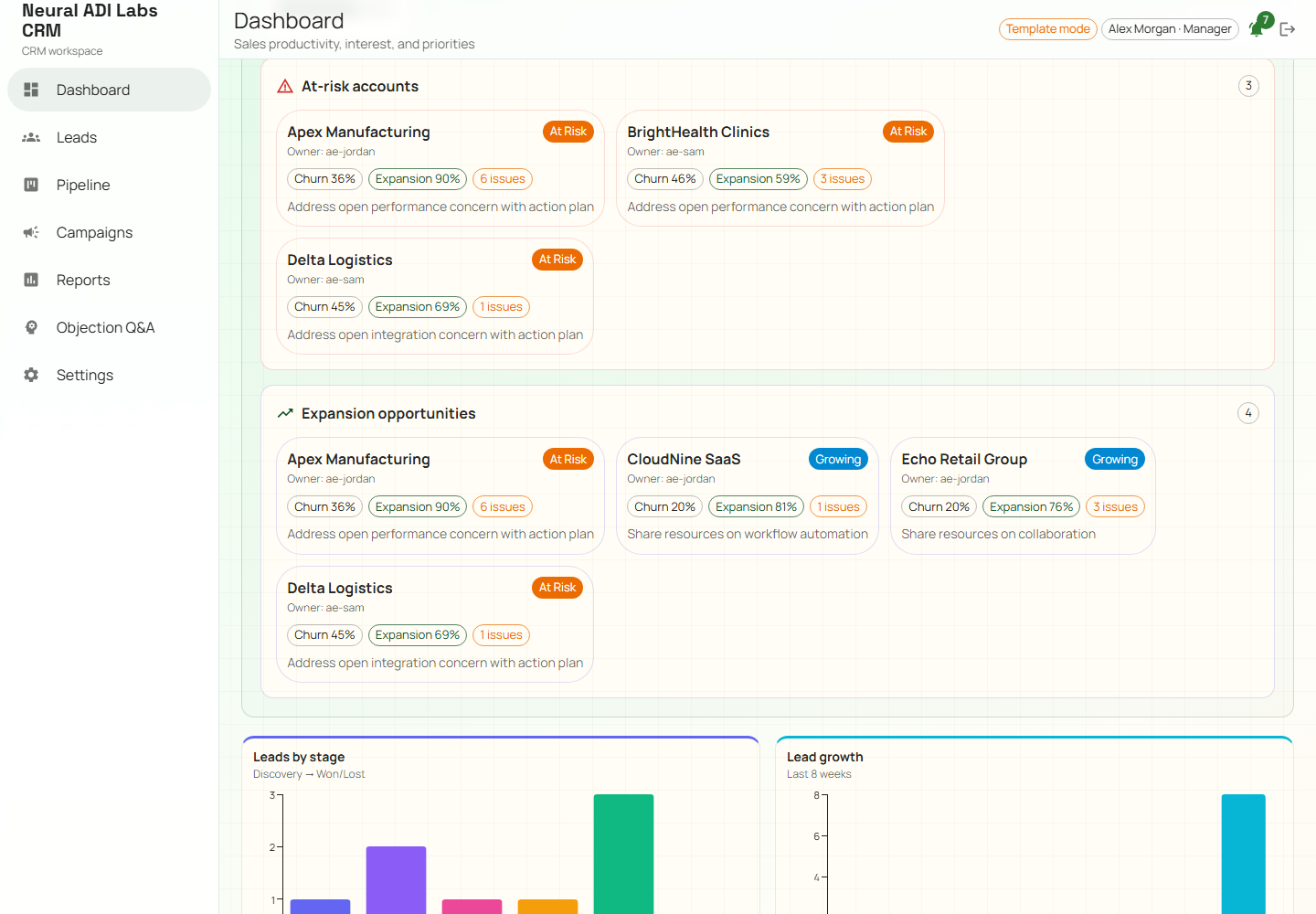Click the logout icon in header
Image resolution: width=1316 pixels, height=914 pixels.
(x=1288, y=29)
